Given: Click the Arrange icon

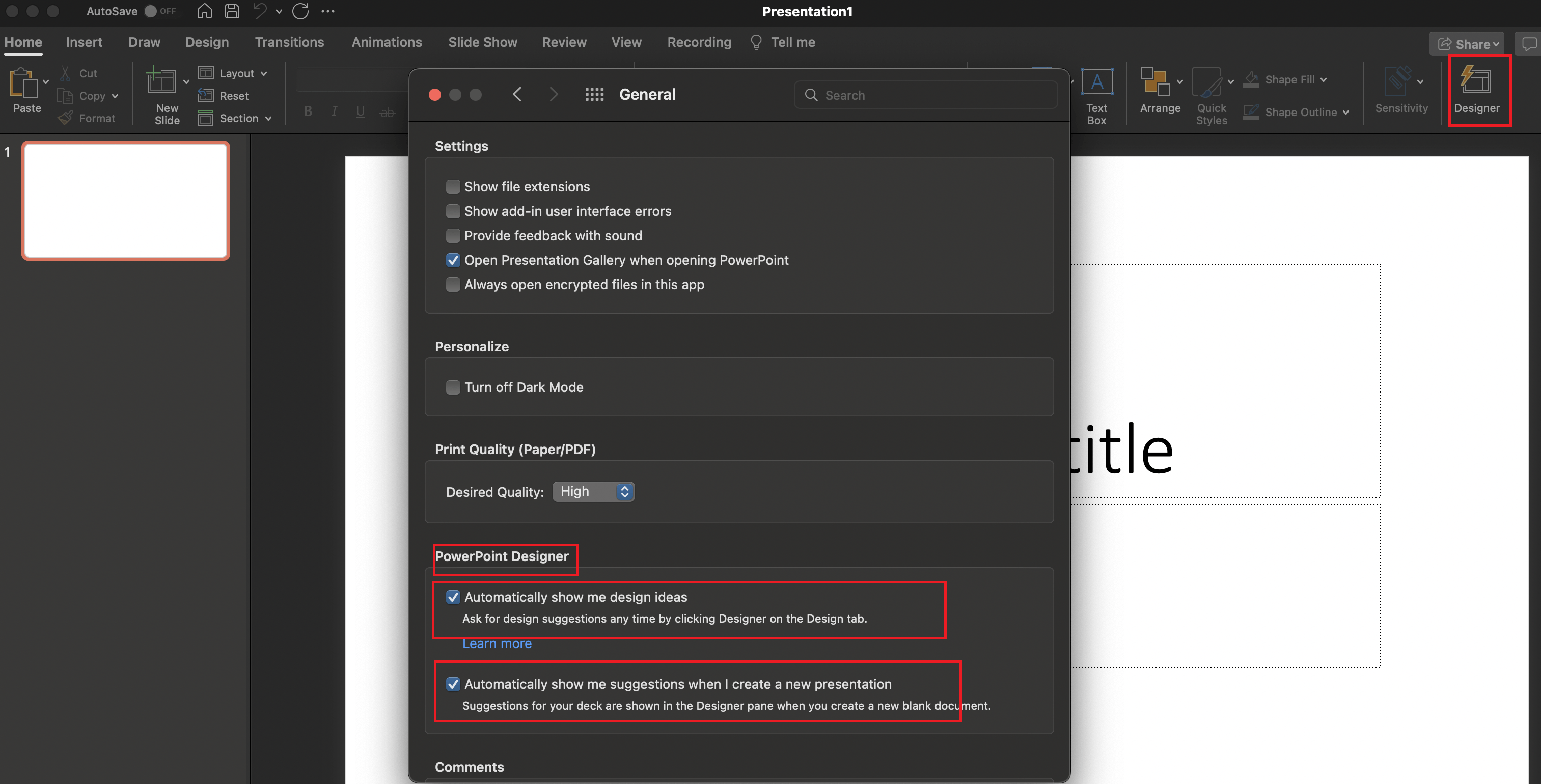Looking at the screenshot, I should click(1154, 82).
